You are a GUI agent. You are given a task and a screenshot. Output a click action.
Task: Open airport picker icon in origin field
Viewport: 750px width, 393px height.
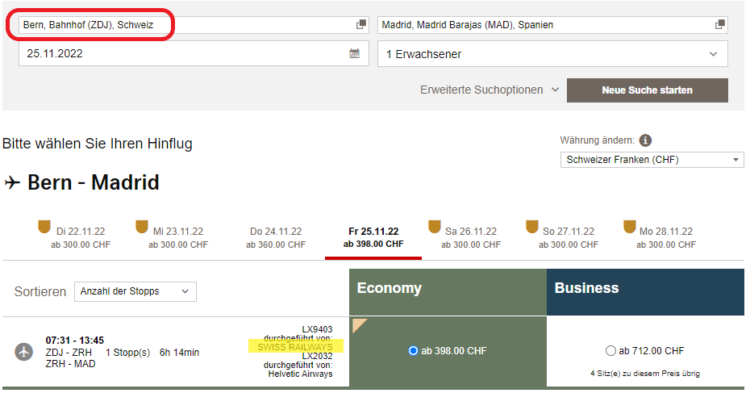(x=361, y=24)
